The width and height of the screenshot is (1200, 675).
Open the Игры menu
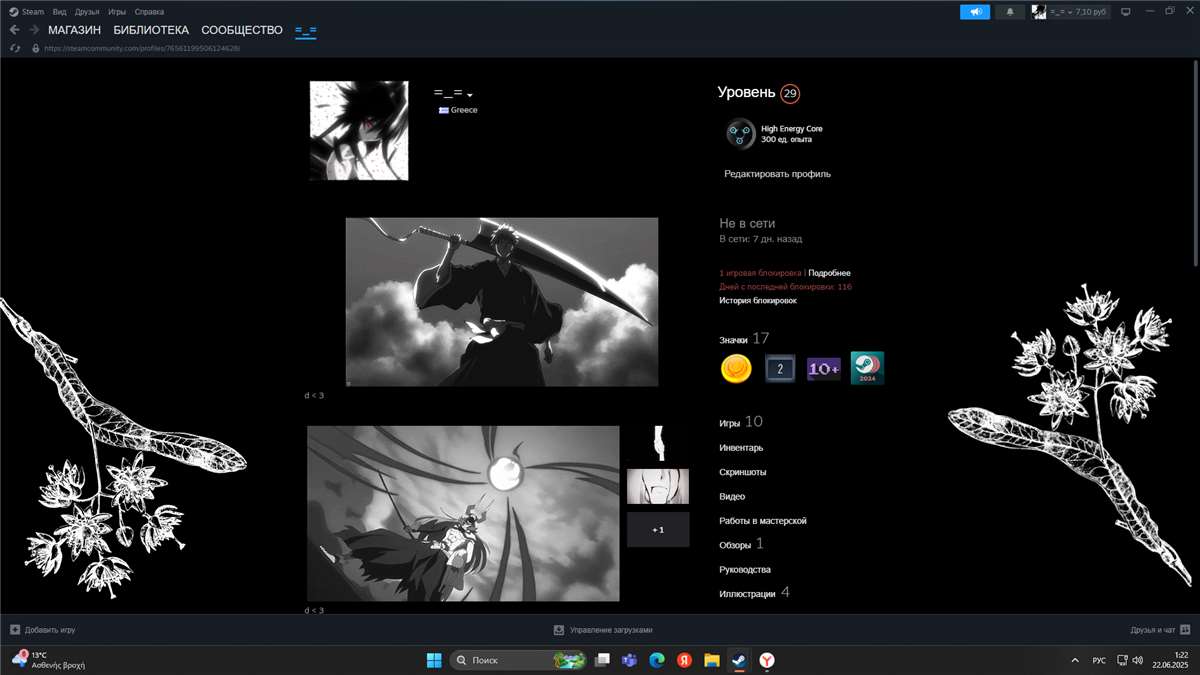[x=117, y=12]
